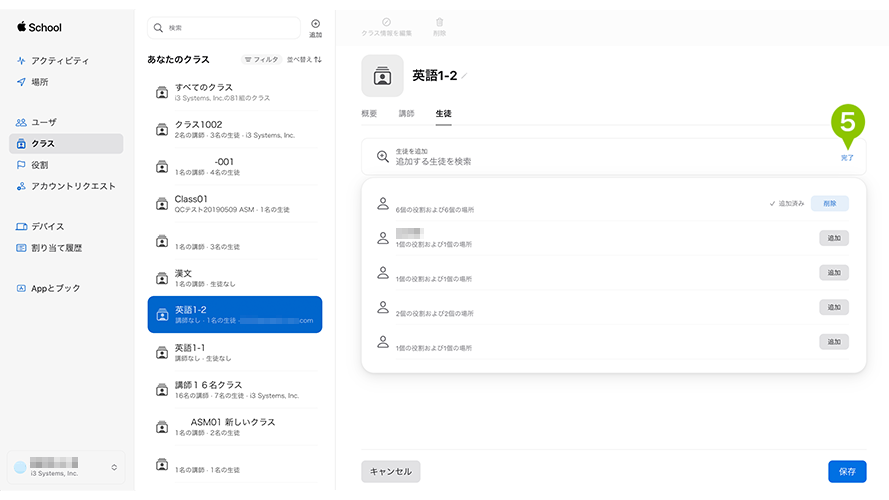This screenshot has width=889, height=500.
Task: Click the Apple School logo
Action: pos(39,27)
